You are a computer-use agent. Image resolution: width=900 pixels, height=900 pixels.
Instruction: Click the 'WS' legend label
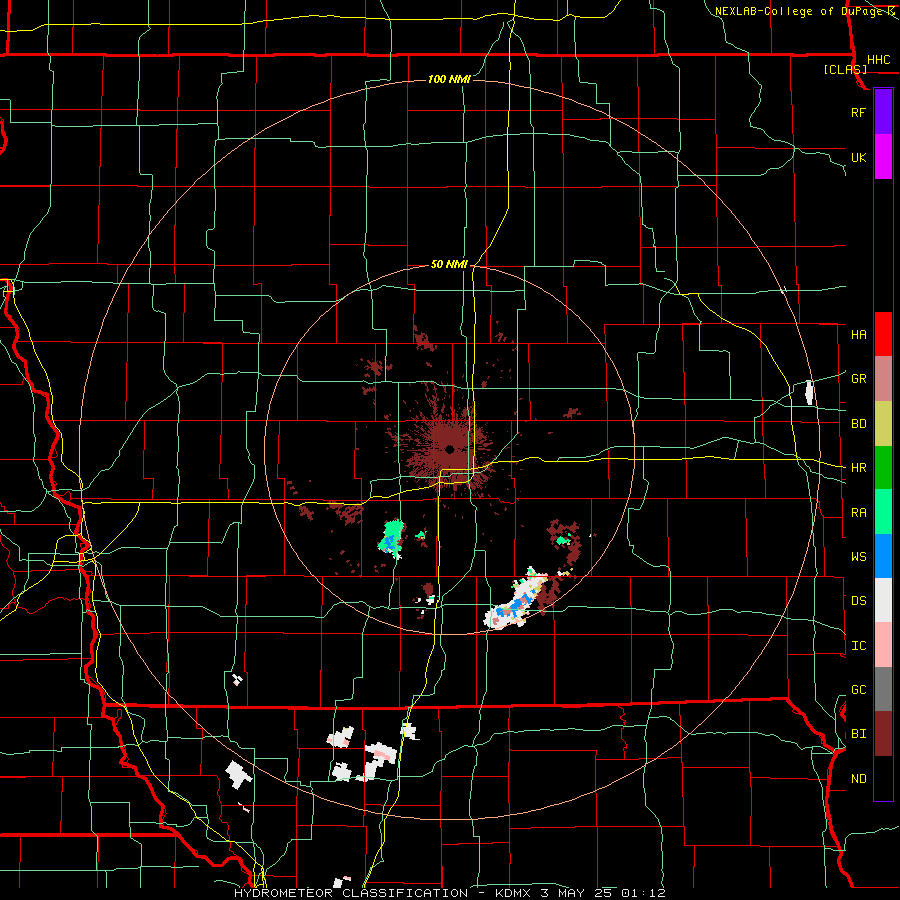click(x=858, y=557)
